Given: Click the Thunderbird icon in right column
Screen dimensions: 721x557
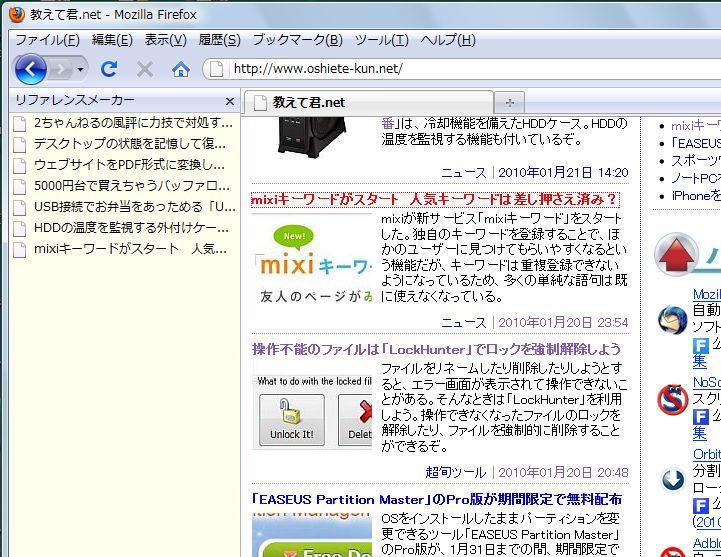Looking at the screenshot, I should coord(672,319).
